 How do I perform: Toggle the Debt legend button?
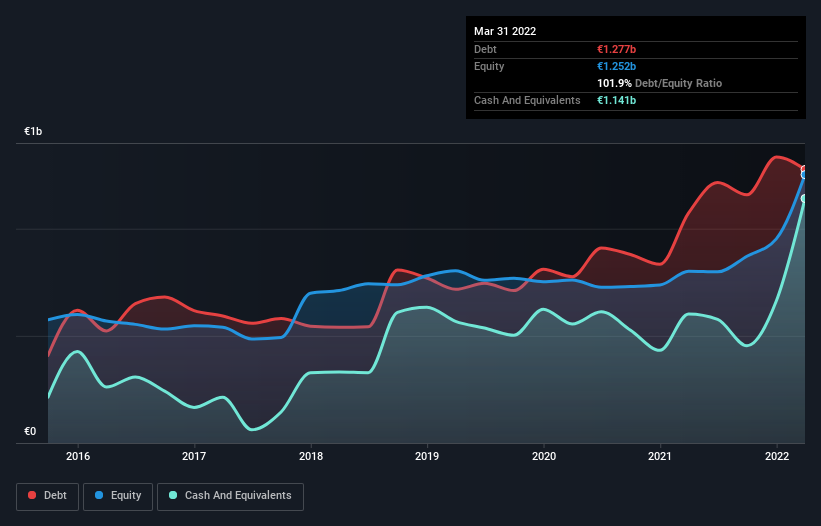[x=47, y=496]
